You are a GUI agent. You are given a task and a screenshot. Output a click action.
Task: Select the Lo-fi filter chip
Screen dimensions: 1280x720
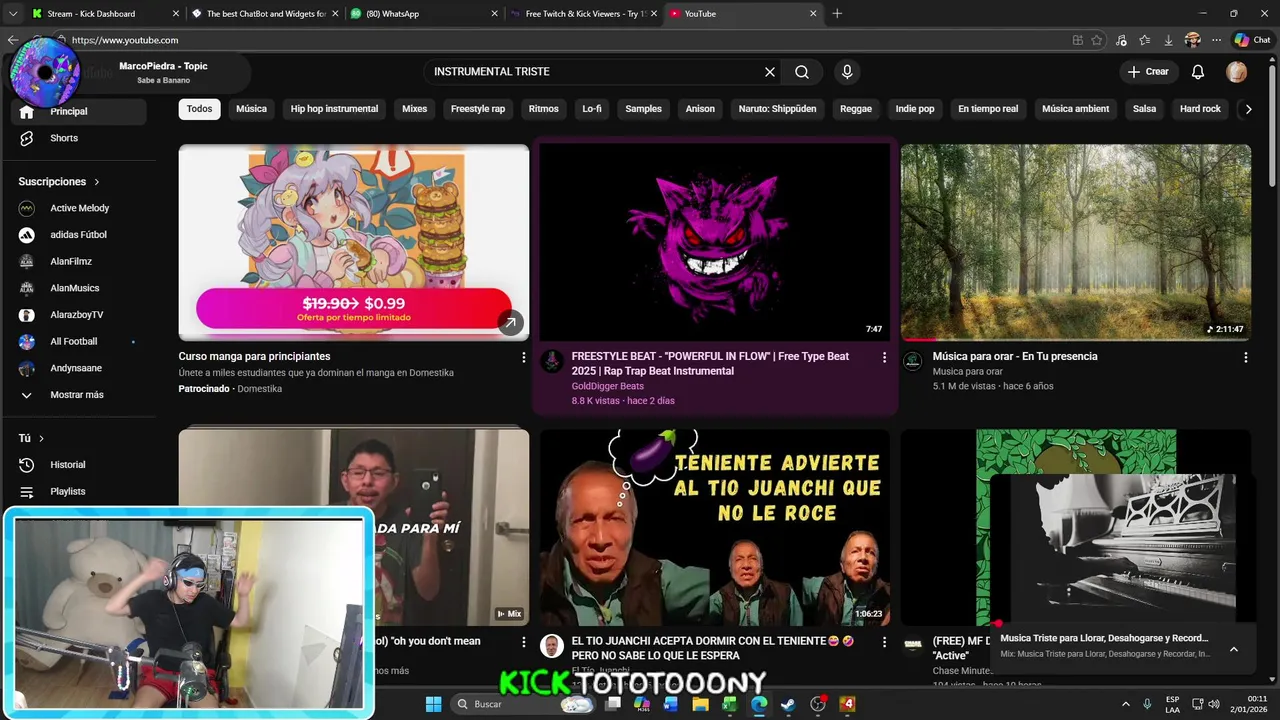coord(592,109)
